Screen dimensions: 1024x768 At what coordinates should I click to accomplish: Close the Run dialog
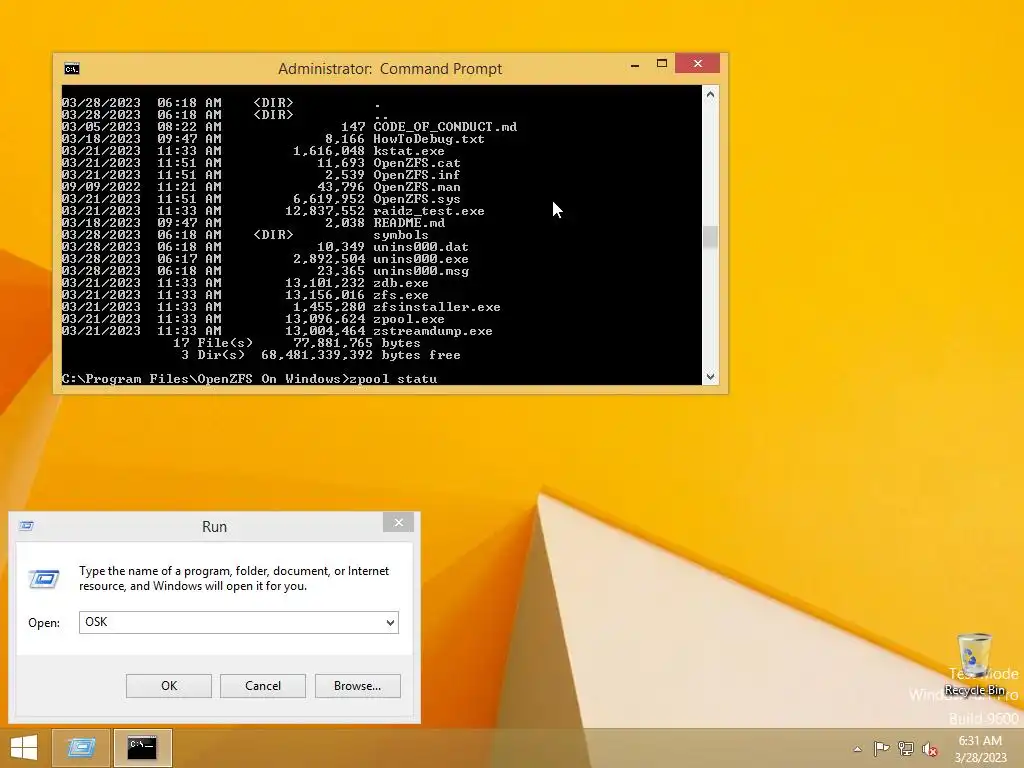[398, 522]
